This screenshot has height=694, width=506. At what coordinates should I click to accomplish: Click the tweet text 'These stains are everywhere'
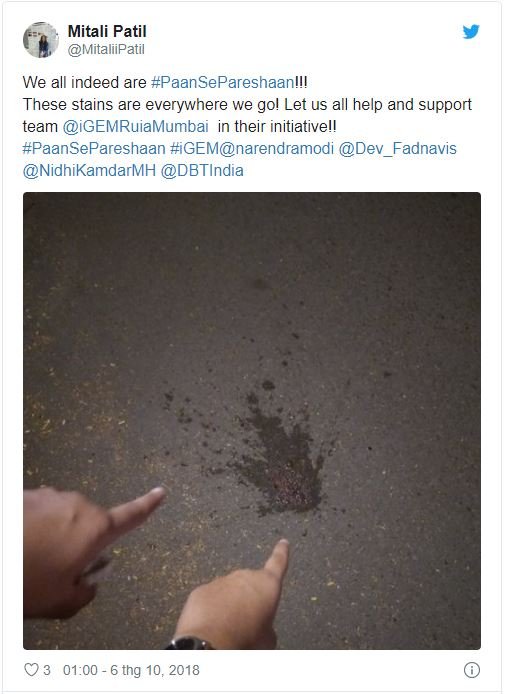tap(125, 104)
